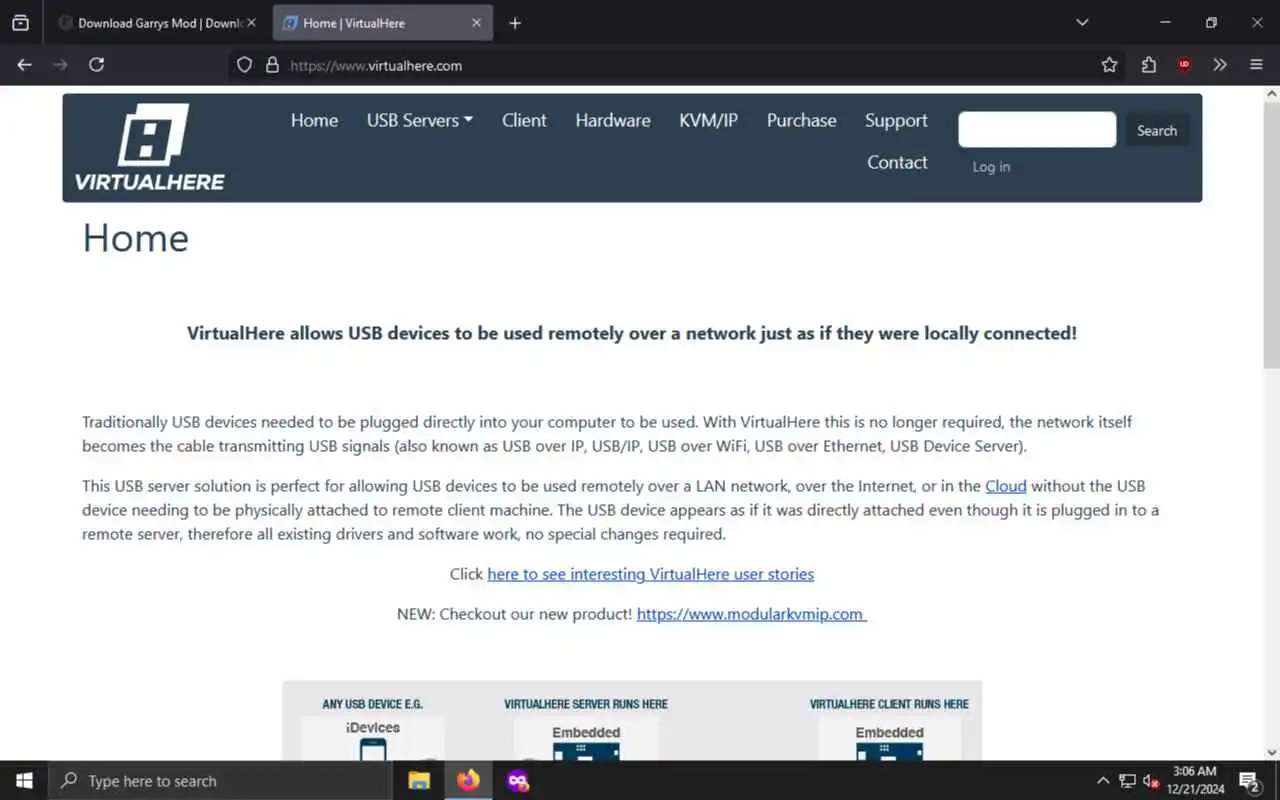The width and height of the screenshot is (1280, 800).
Task: Select the Home | VirtualHere tab
Action: 383,23
